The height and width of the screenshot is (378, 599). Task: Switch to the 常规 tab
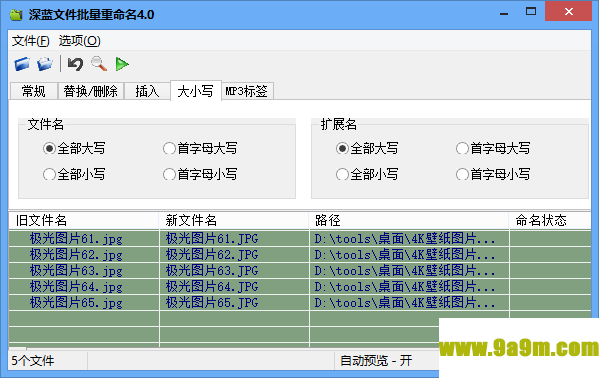34,91
